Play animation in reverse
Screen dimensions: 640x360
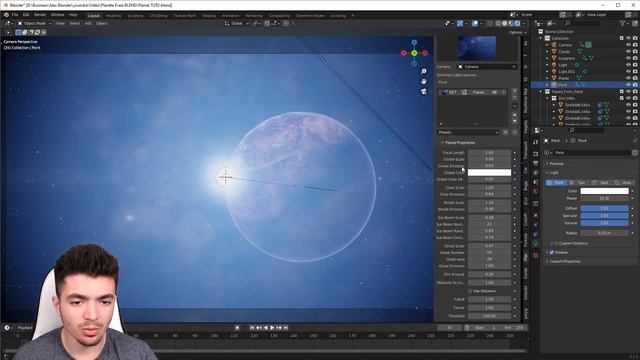click(266, 327)
